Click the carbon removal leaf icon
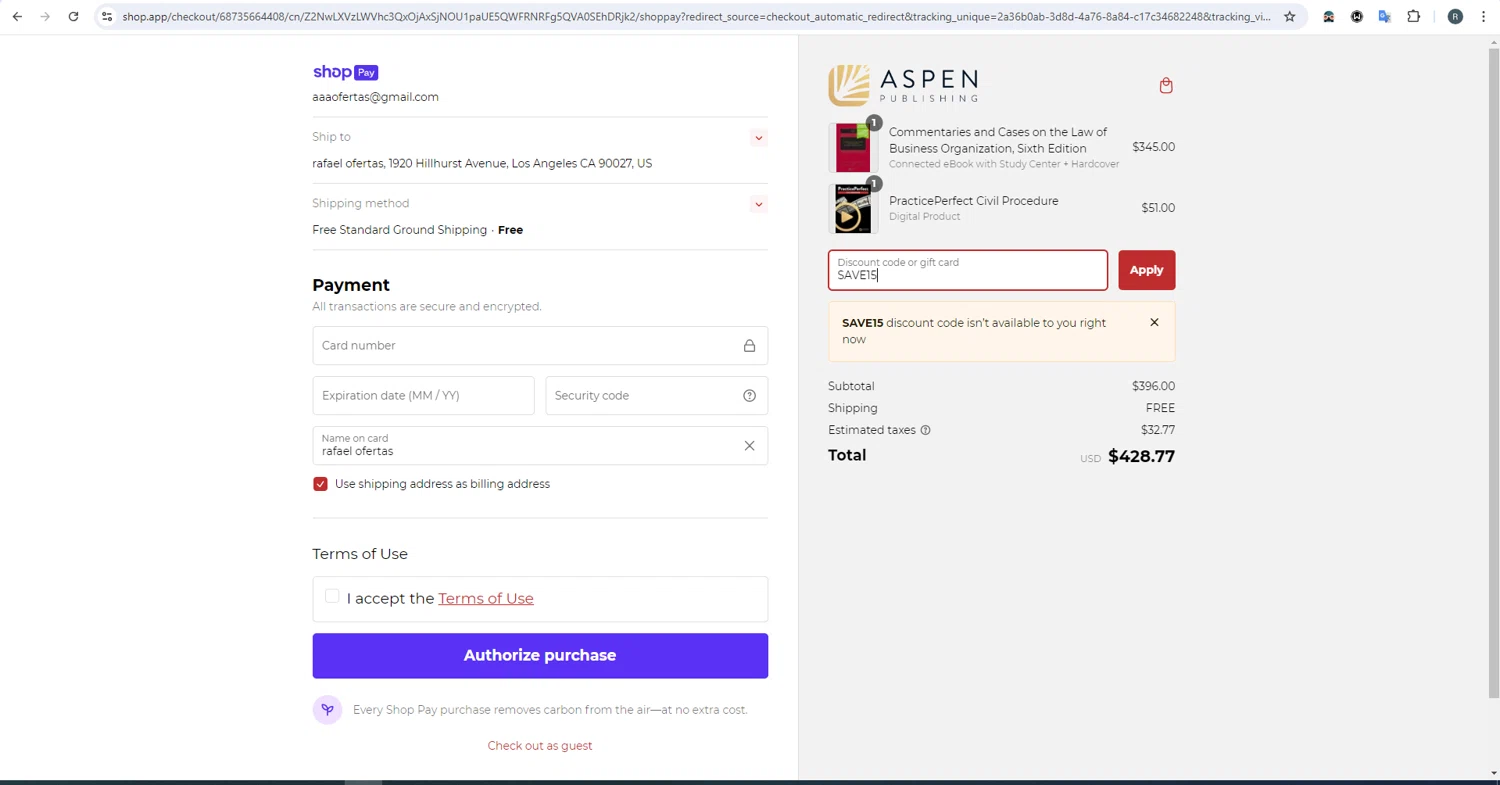The width and height of the screenshot is (1500, 785). click(327, 710)
